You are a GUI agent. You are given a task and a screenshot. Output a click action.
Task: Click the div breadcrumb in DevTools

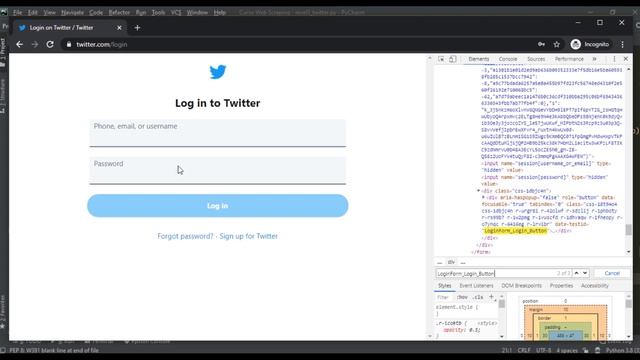[x=451, y=262]
